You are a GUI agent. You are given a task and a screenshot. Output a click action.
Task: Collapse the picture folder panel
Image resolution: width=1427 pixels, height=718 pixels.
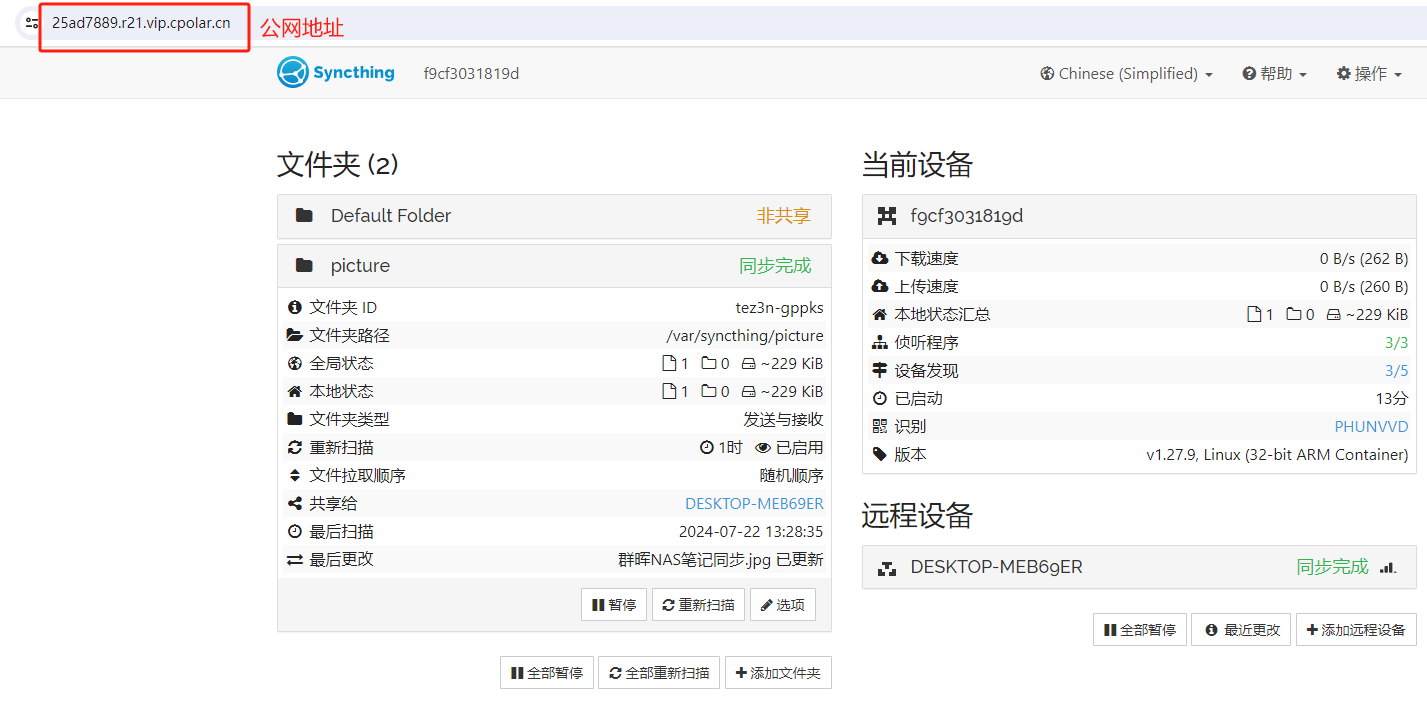tap(554, 266)
